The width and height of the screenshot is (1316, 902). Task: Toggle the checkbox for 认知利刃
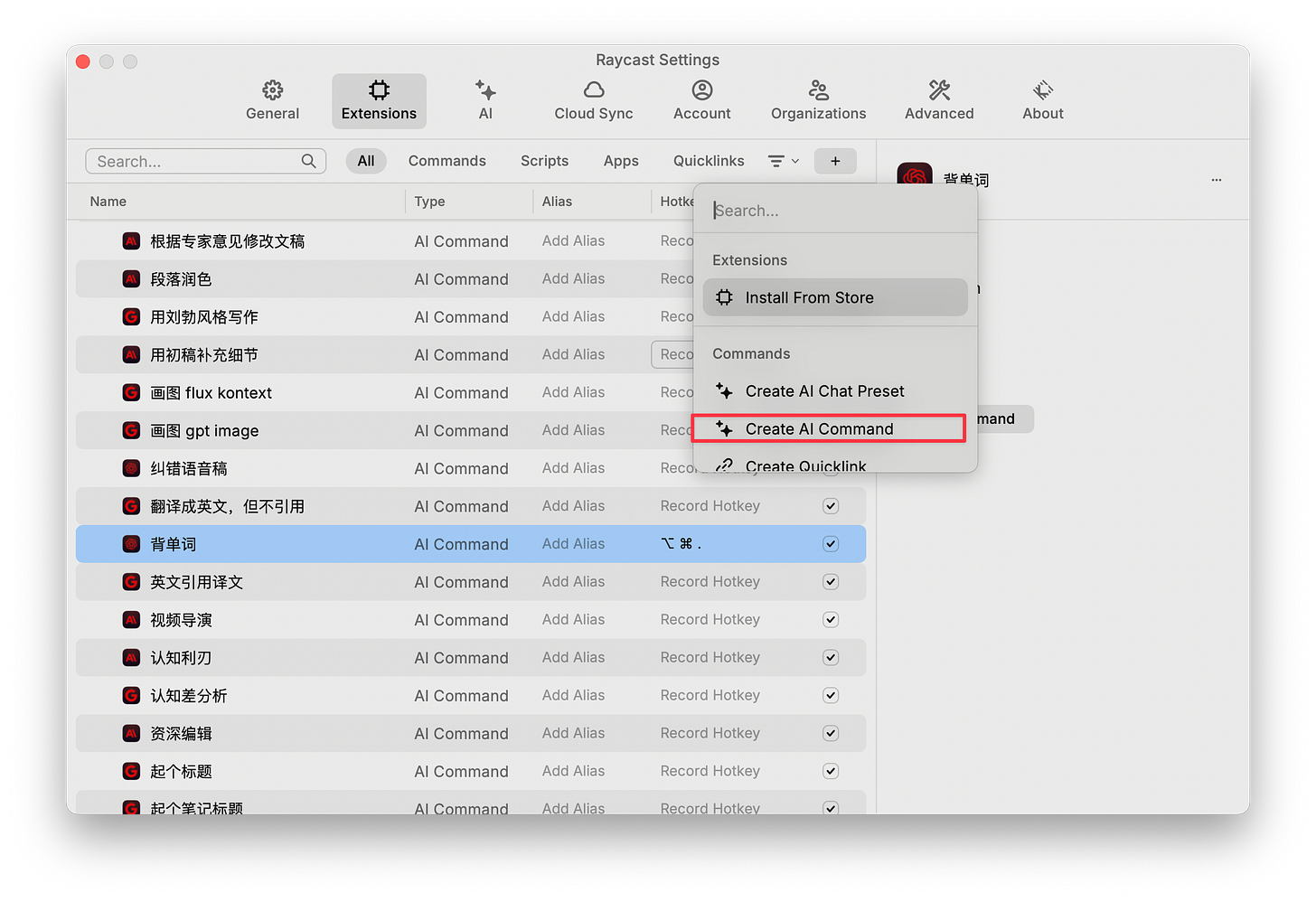click(831, 658)
